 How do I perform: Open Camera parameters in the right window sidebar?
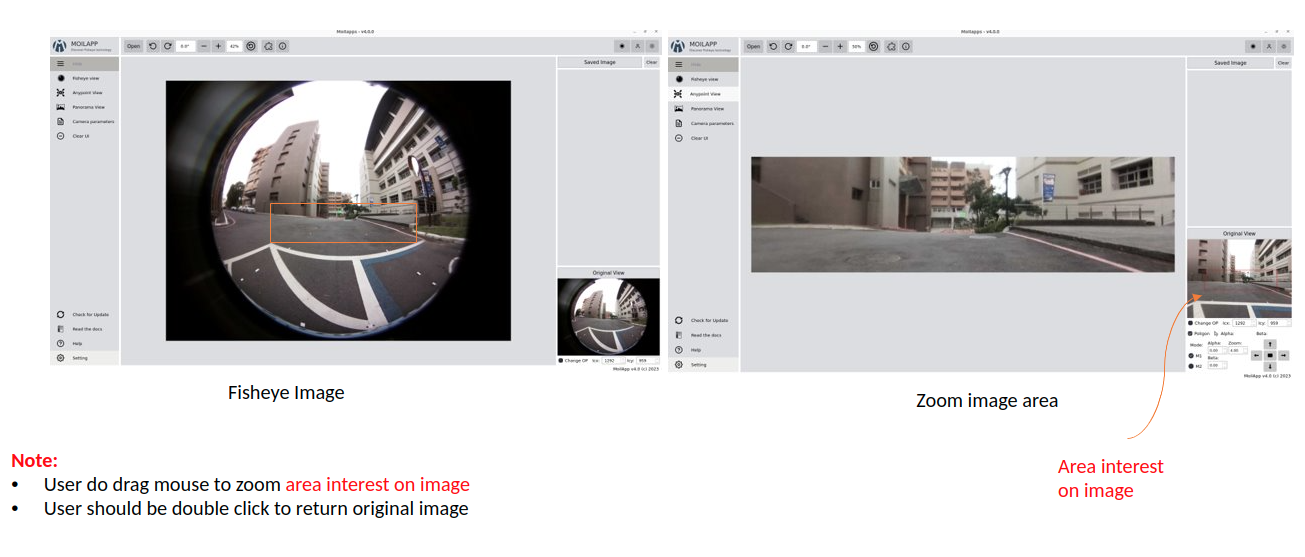[x=705, y=123]
